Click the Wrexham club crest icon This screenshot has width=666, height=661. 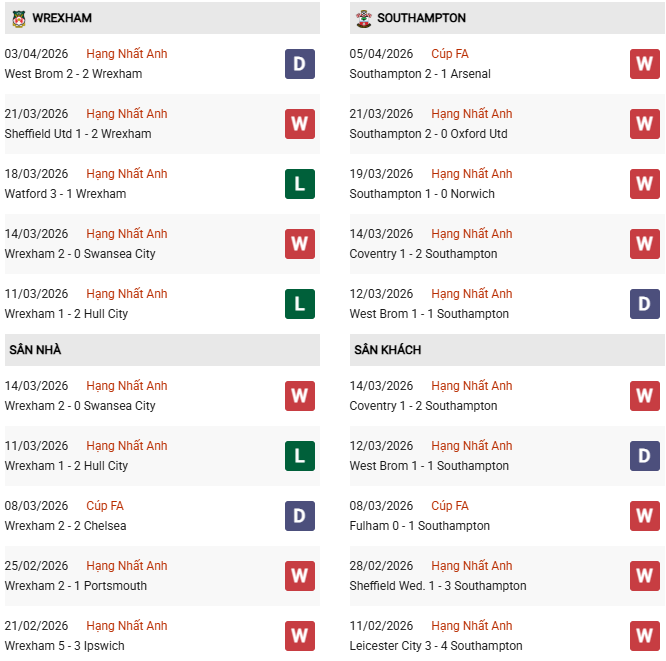(x=18, y=18)
